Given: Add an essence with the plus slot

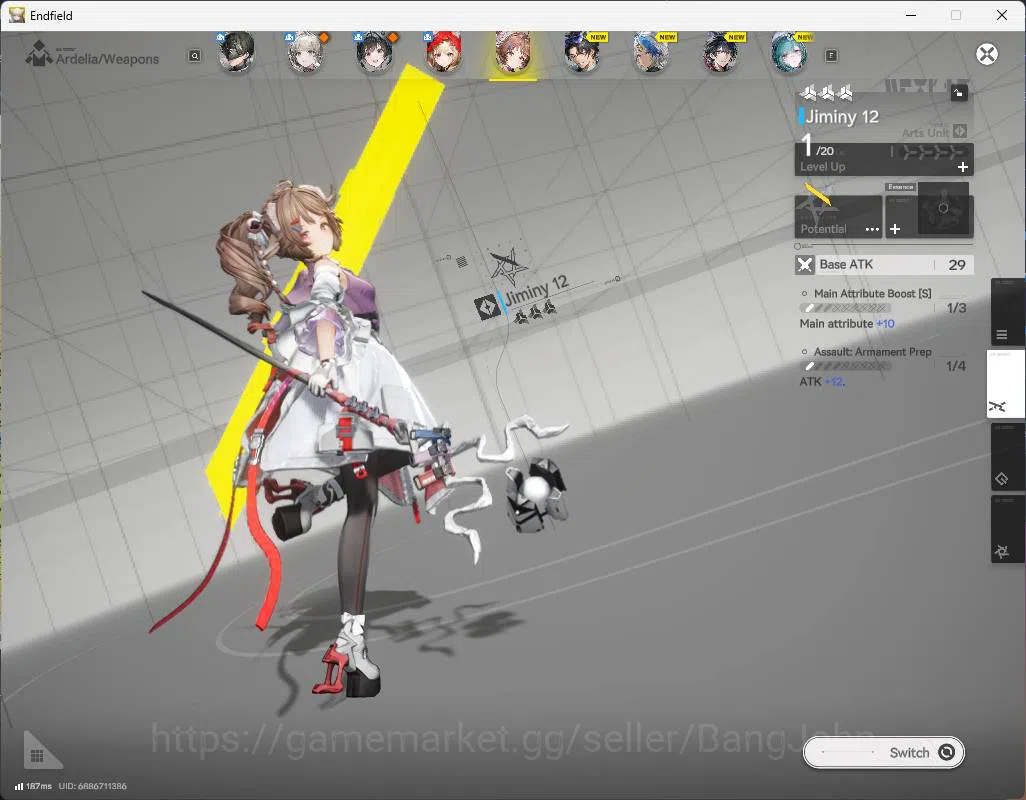Looking at the screenshot, I should tap(895, 229).
